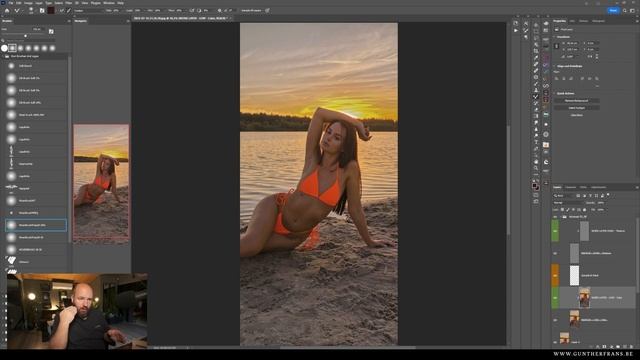Open the File menu

tap(11, 3)
